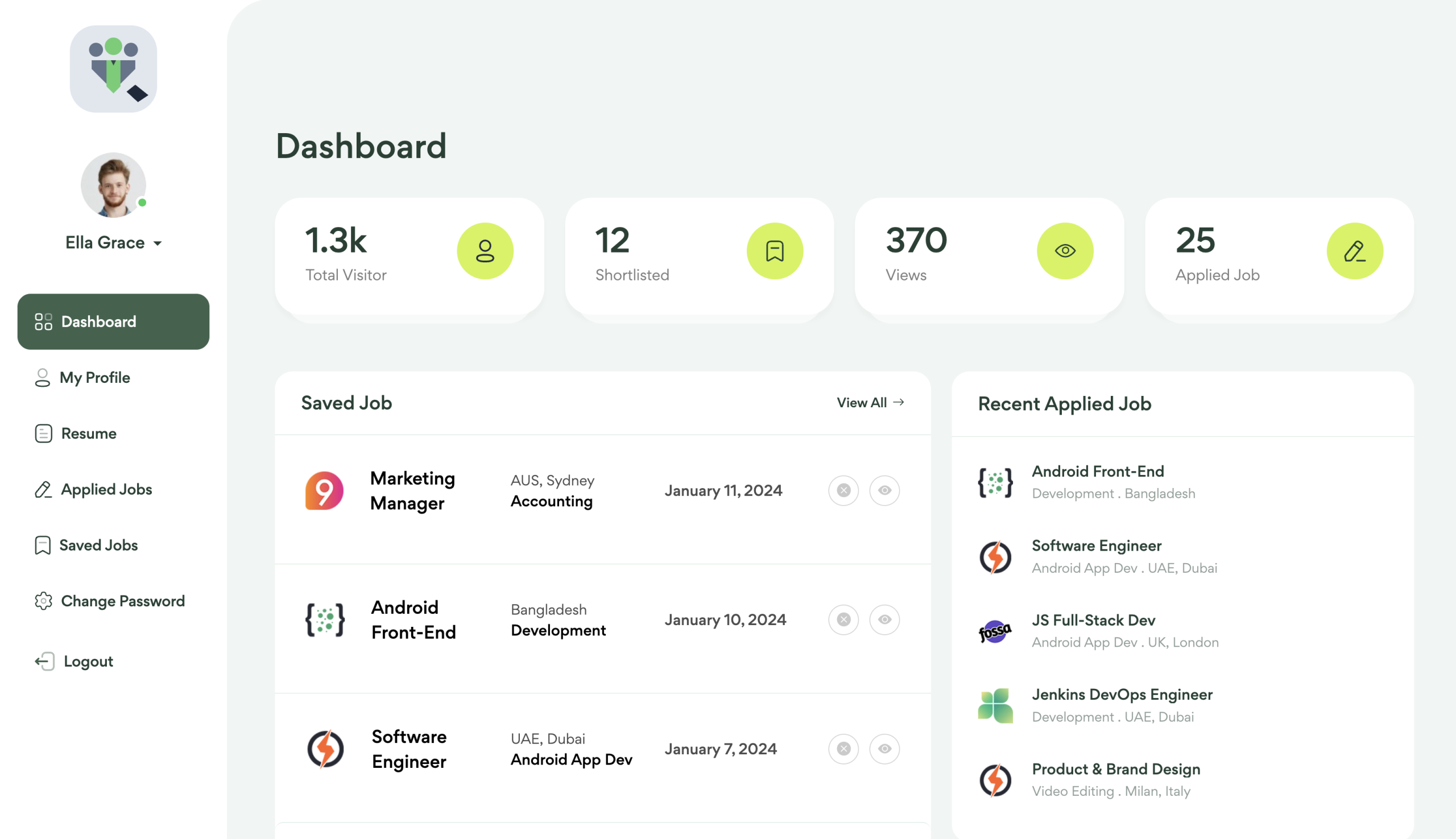Click Ella Grace profile avatar
Viewport: 1456px width, 839px height.
[x=113, y=185]
